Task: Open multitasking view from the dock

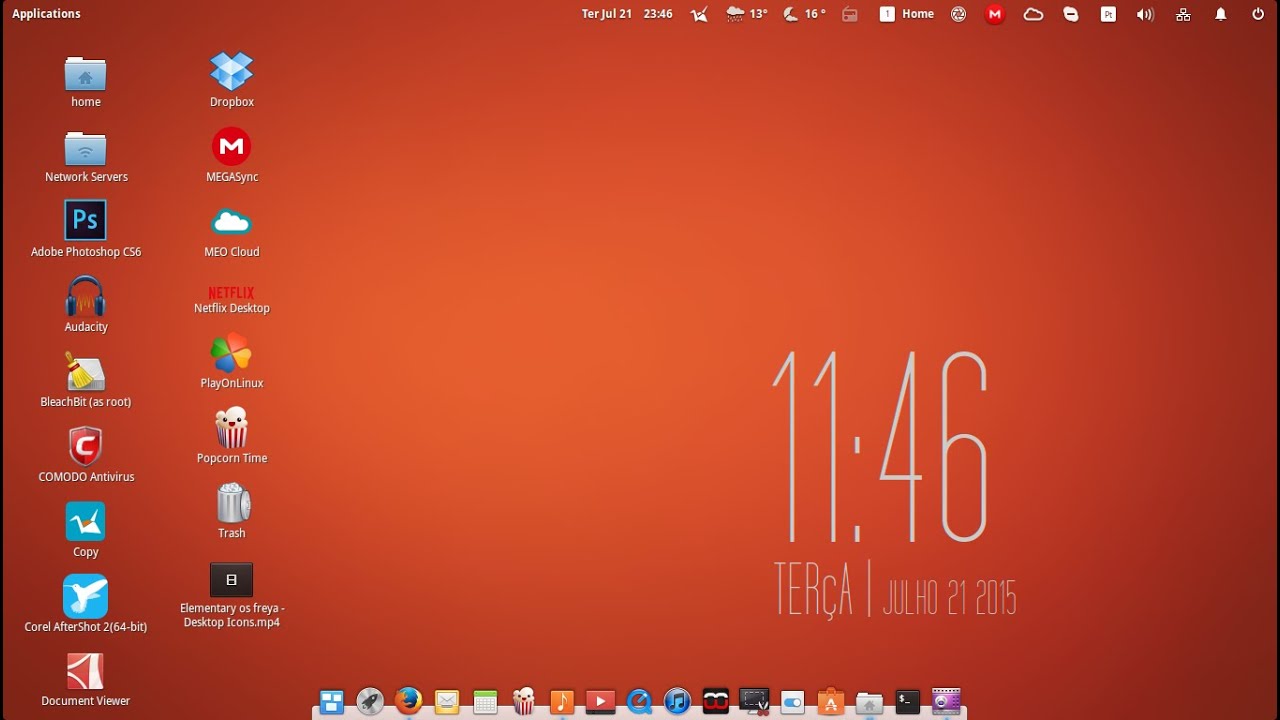Action: (332, 702)
